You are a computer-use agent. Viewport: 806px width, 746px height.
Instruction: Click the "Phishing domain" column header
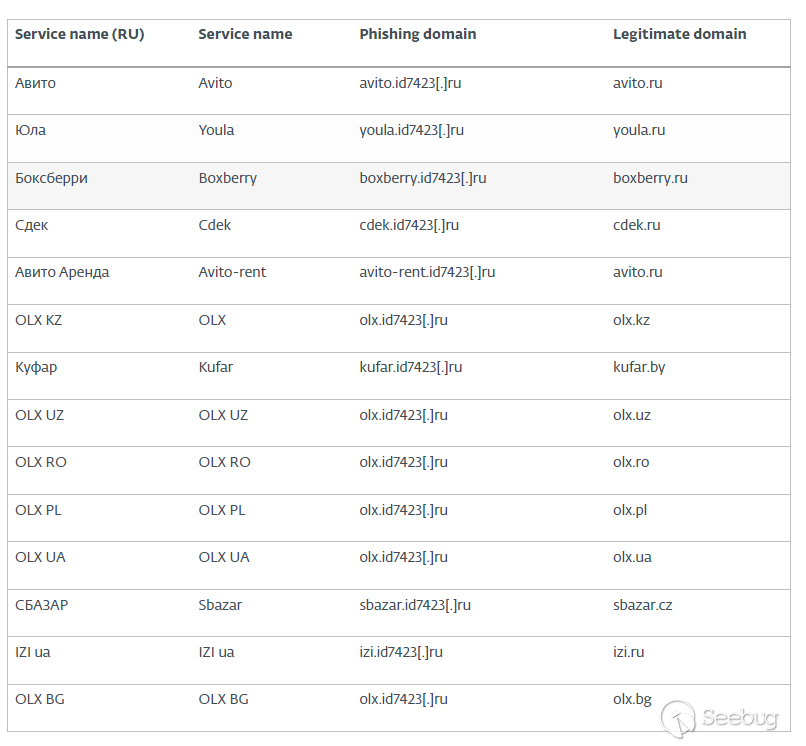417,34
